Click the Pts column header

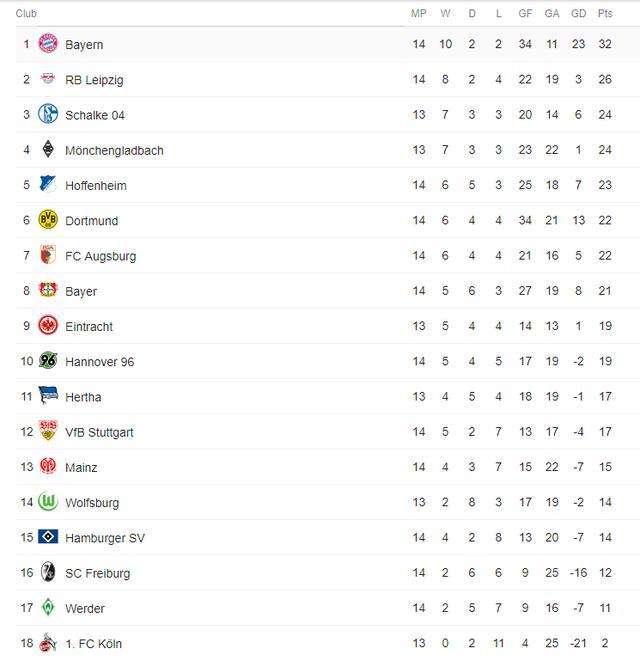coord(605,14)
